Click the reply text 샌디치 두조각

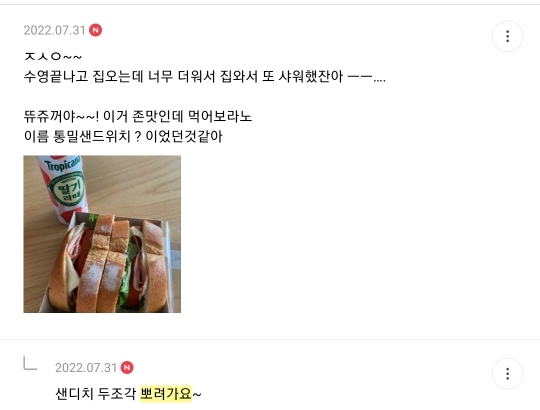[x=95, y=393]
